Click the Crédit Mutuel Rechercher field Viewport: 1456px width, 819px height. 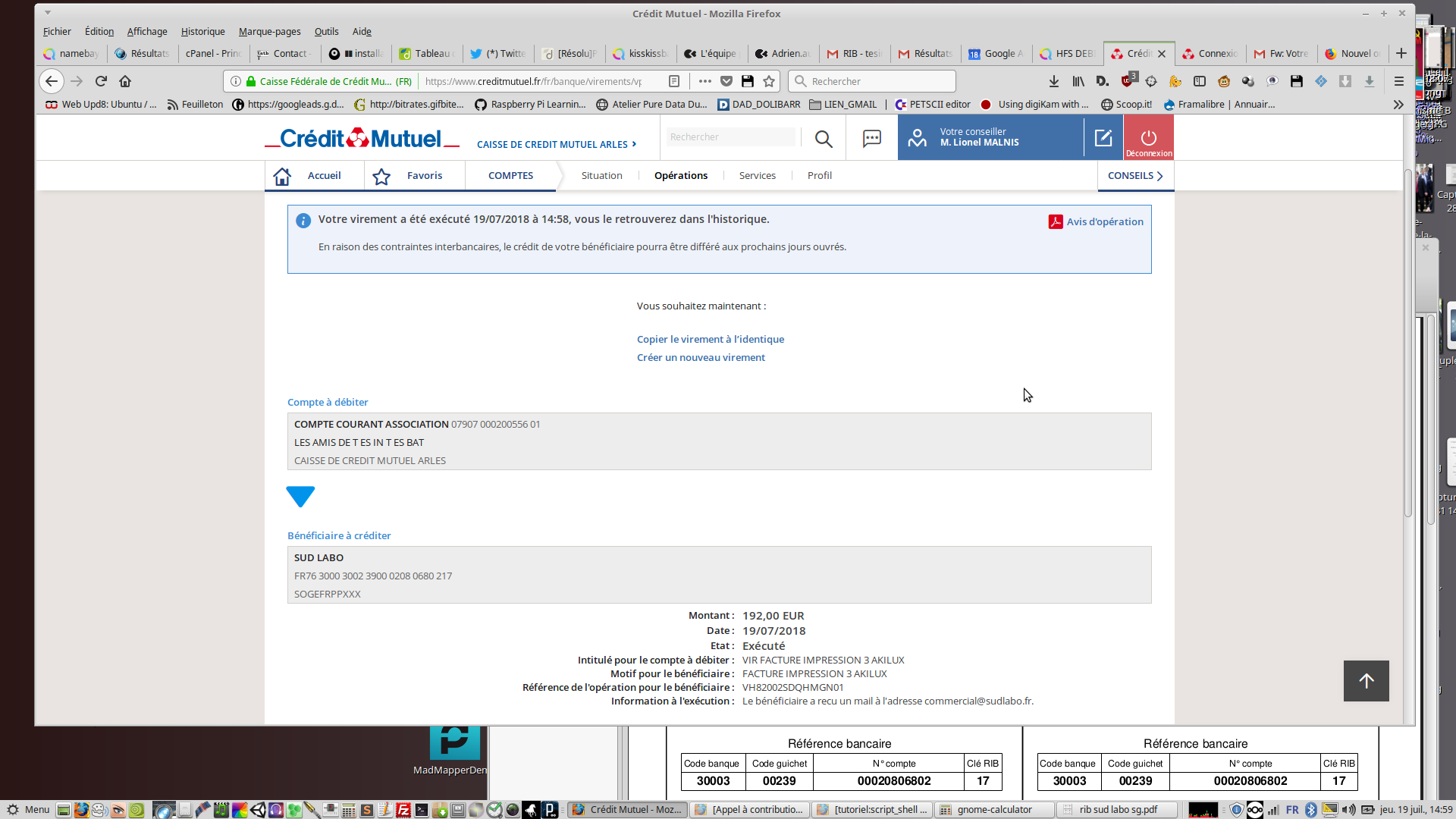point(730,137)
